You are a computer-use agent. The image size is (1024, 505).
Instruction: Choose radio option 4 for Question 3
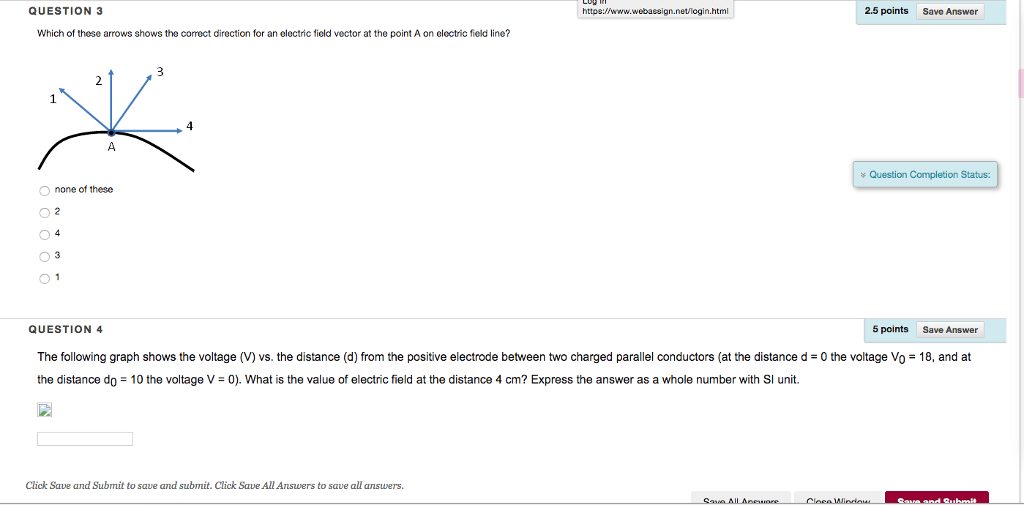click(44, 235)
